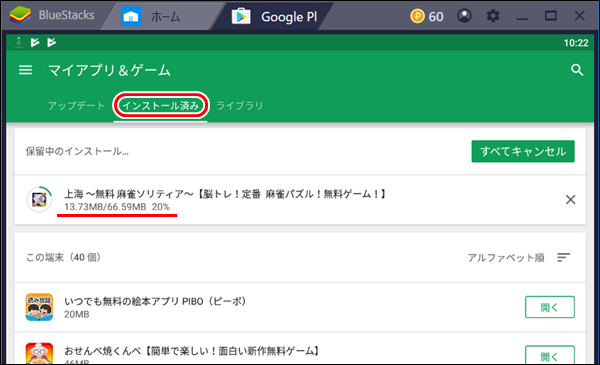Click the second Play Store notification icon
The height and width of the screenshot is (365, 600).
coord(52,42)
